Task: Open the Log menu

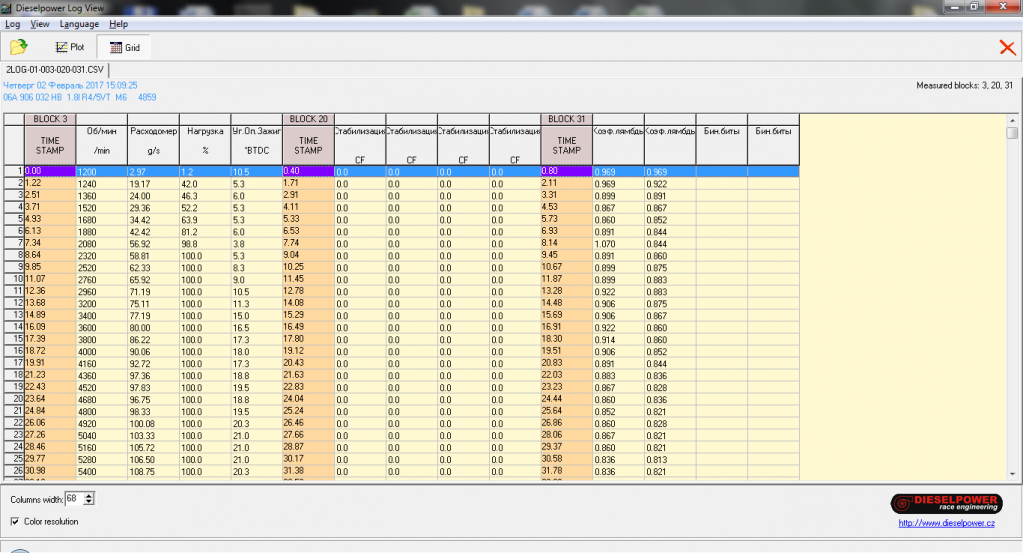Action: click(13, 23)
